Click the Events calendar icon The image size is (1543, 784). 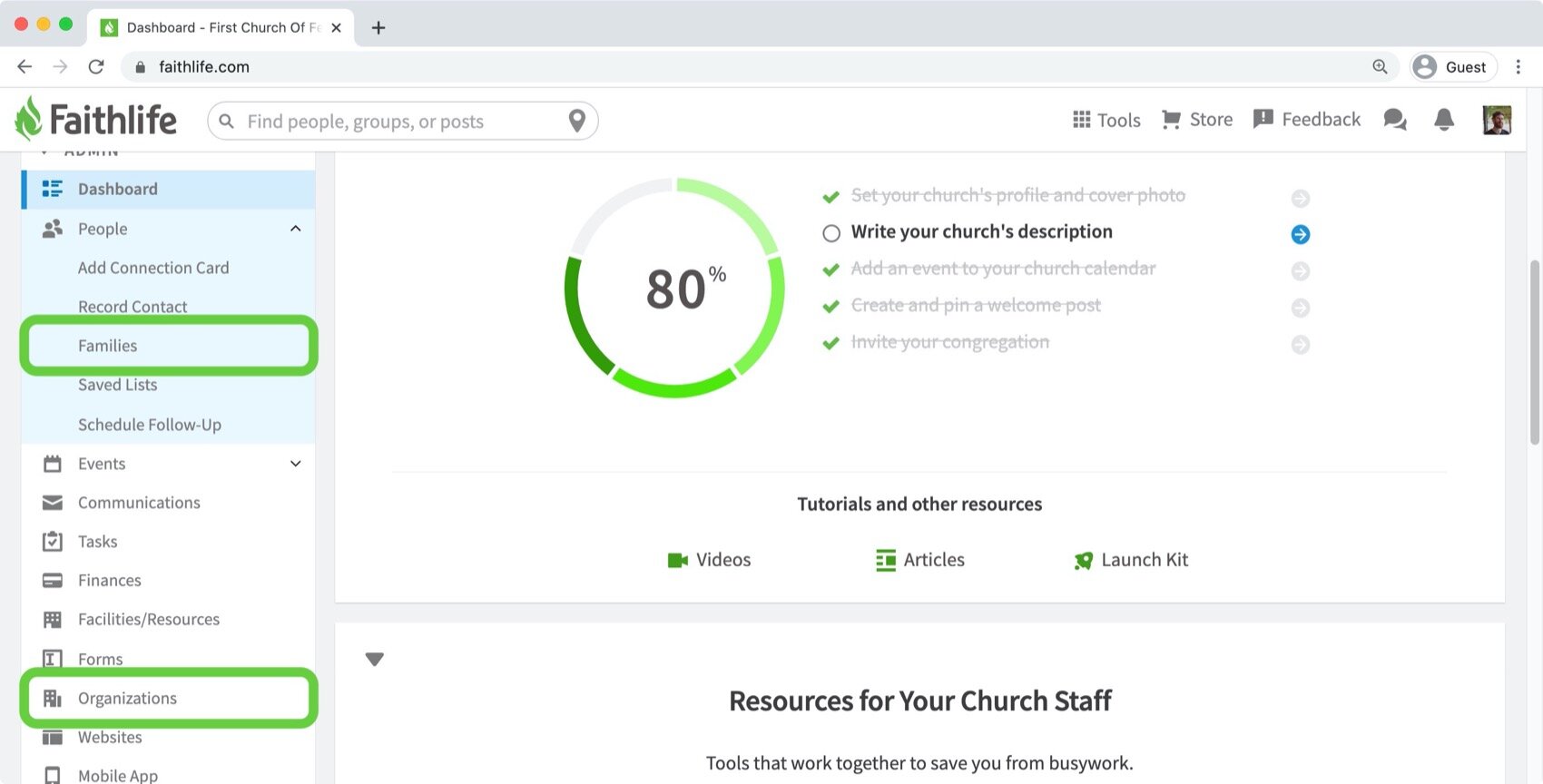tap(53, 464)
